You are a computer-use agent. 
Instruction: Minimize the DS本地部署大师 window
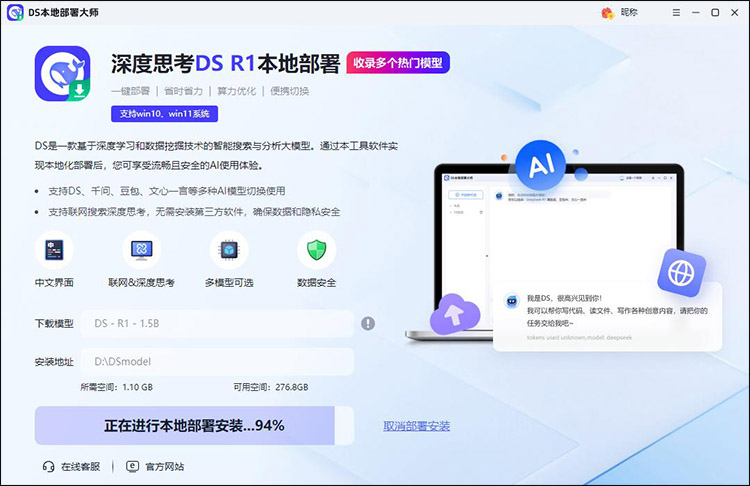point(695,13)
